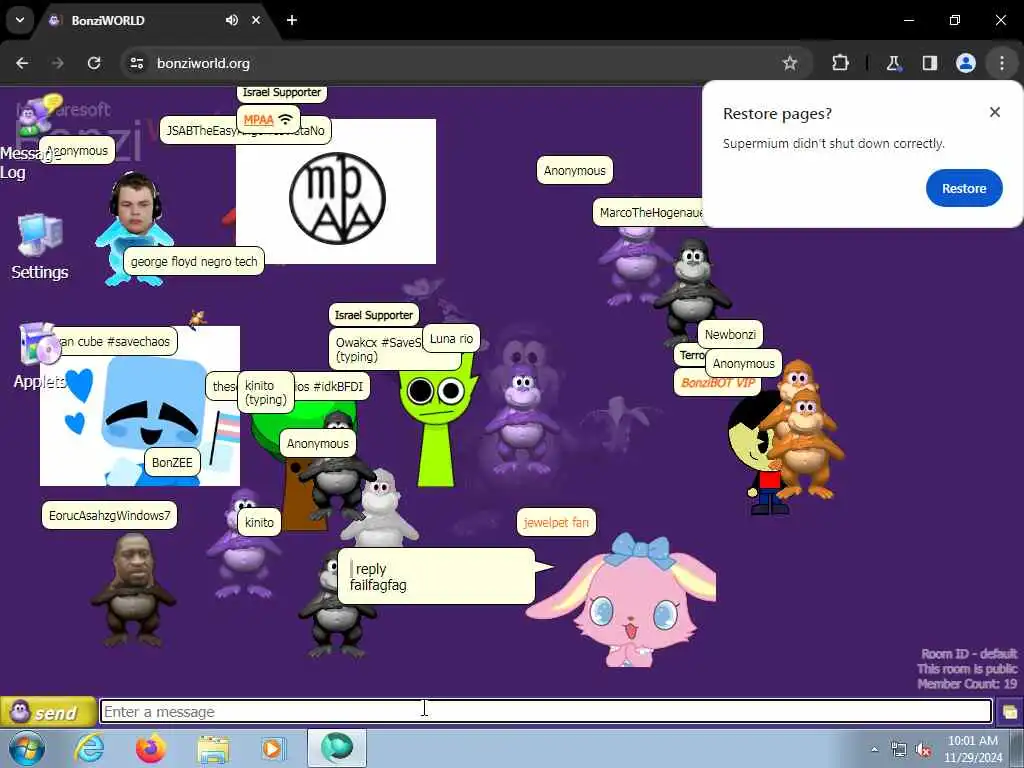
Task: Go back in browser history
Action: (22, 63)
